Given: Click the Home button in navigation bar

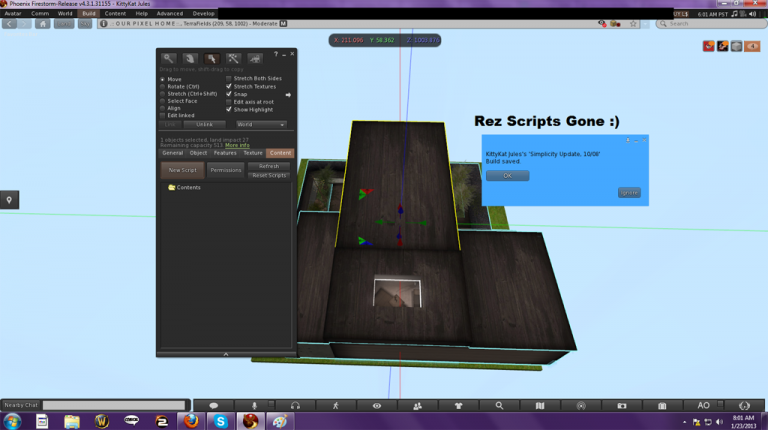Looking at the screenshot, I should pos(43,24).
